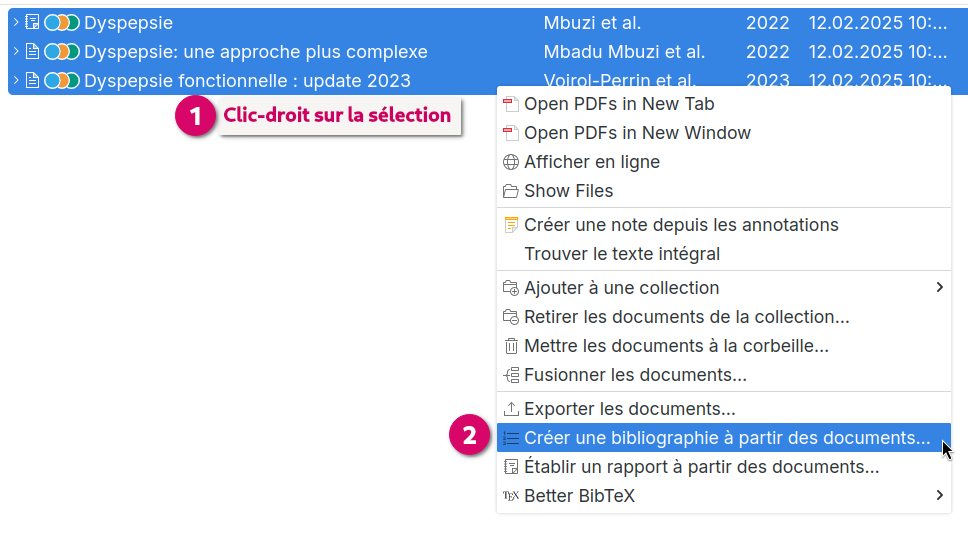Click the trash icon next to Mettre à la corbeille
This screenshot has height=533, width=968.
pyautogui.click(x=511, y=346)
